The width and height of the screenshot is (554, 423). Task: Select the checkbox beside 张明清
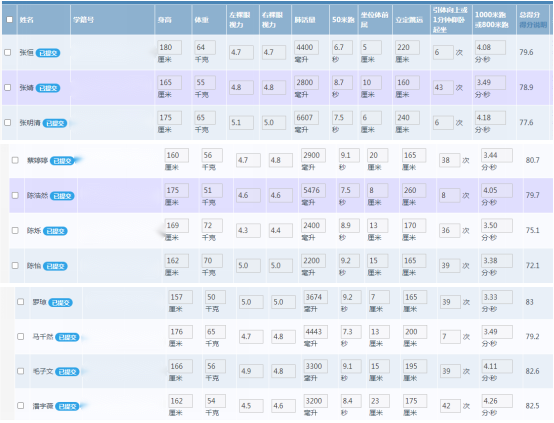7,123
